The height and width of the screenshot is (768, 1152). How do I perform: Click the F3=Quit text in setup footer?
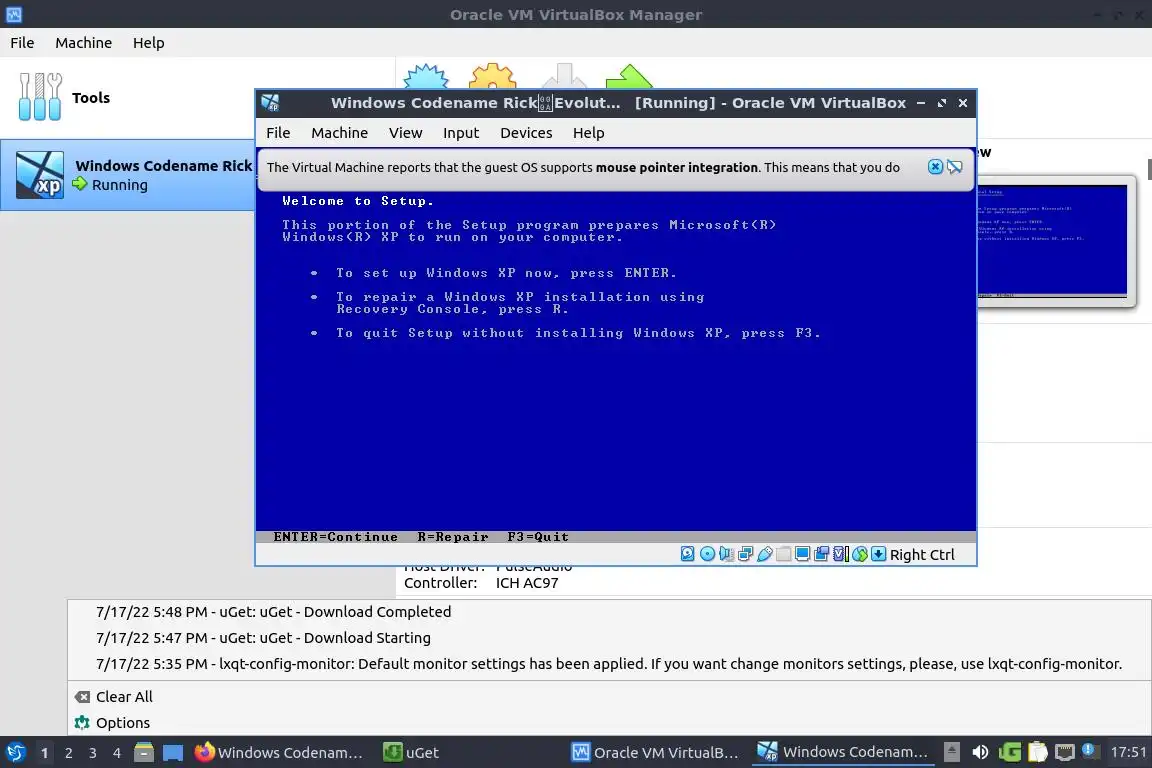tap(538, 536)
